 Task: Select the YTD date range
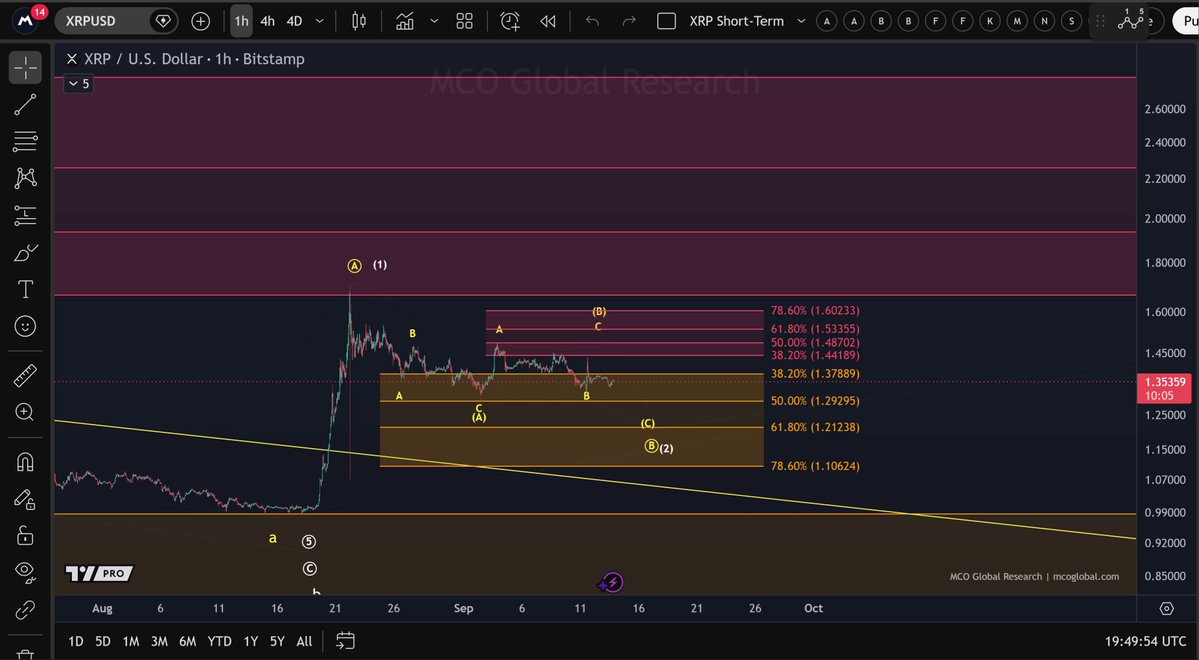click(x=219, y=641)
